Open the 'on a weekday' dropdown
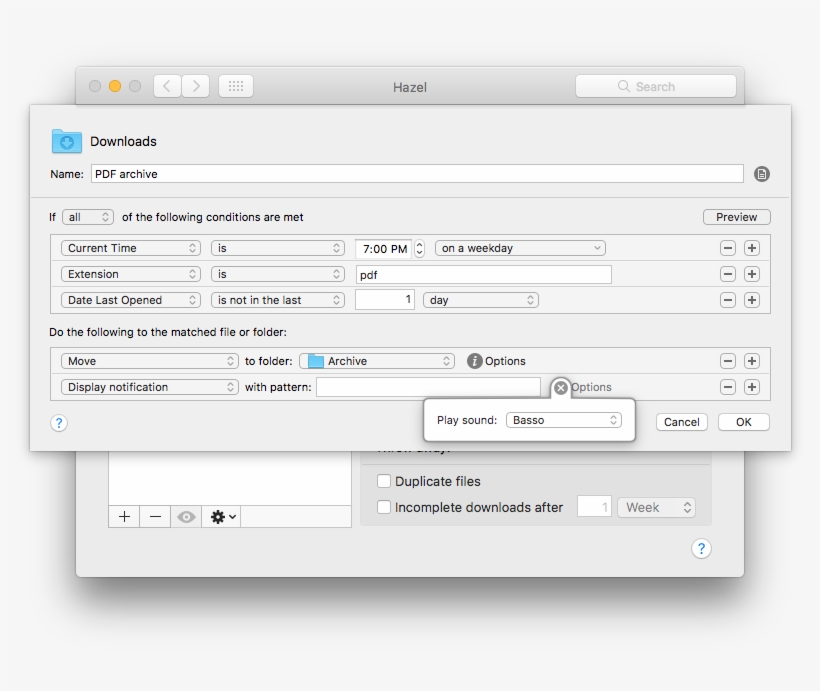 click(521, 248)
